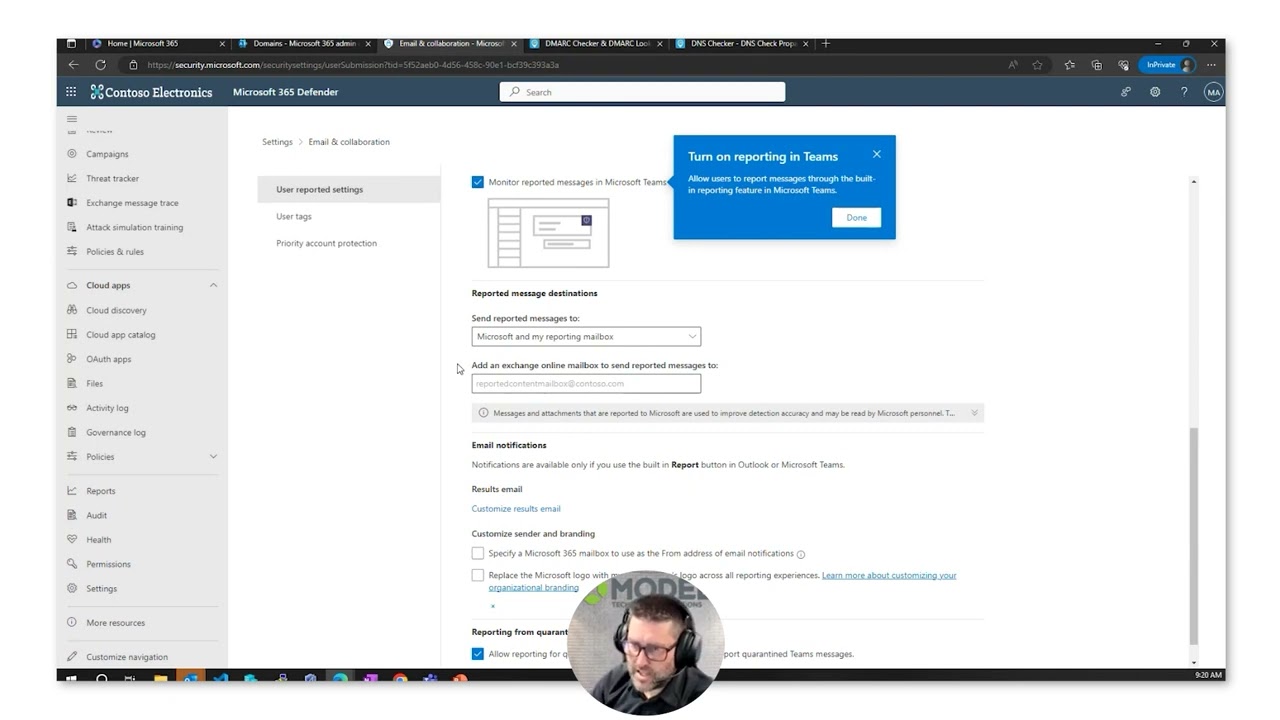Viewport: 1280px width, 720px height.
Task: Open the Windows Start menu
Action: click(71, 679)
